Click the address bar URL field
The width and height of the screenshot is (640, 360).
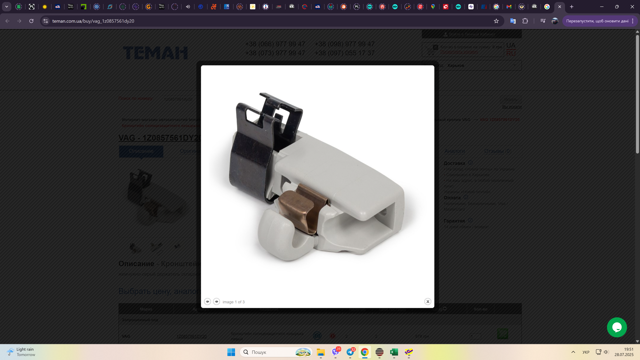(269, 21)
